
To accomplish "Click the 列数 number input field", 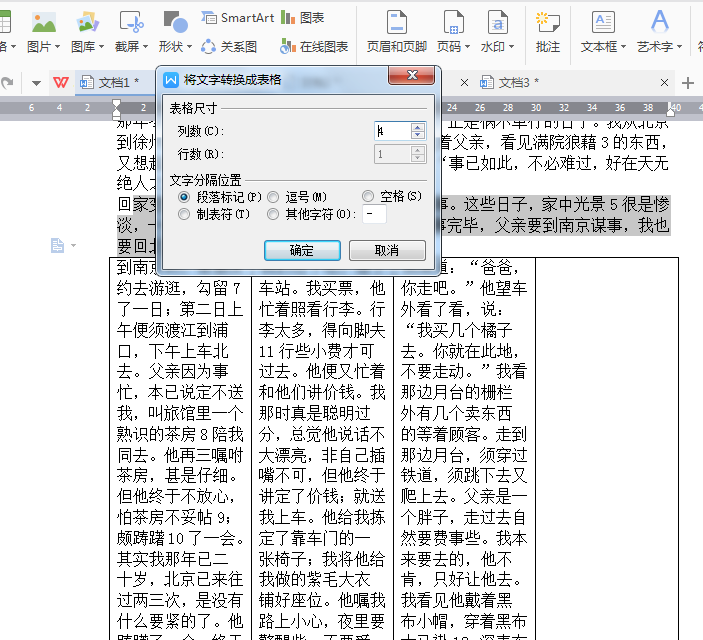I will click(392, 131).
